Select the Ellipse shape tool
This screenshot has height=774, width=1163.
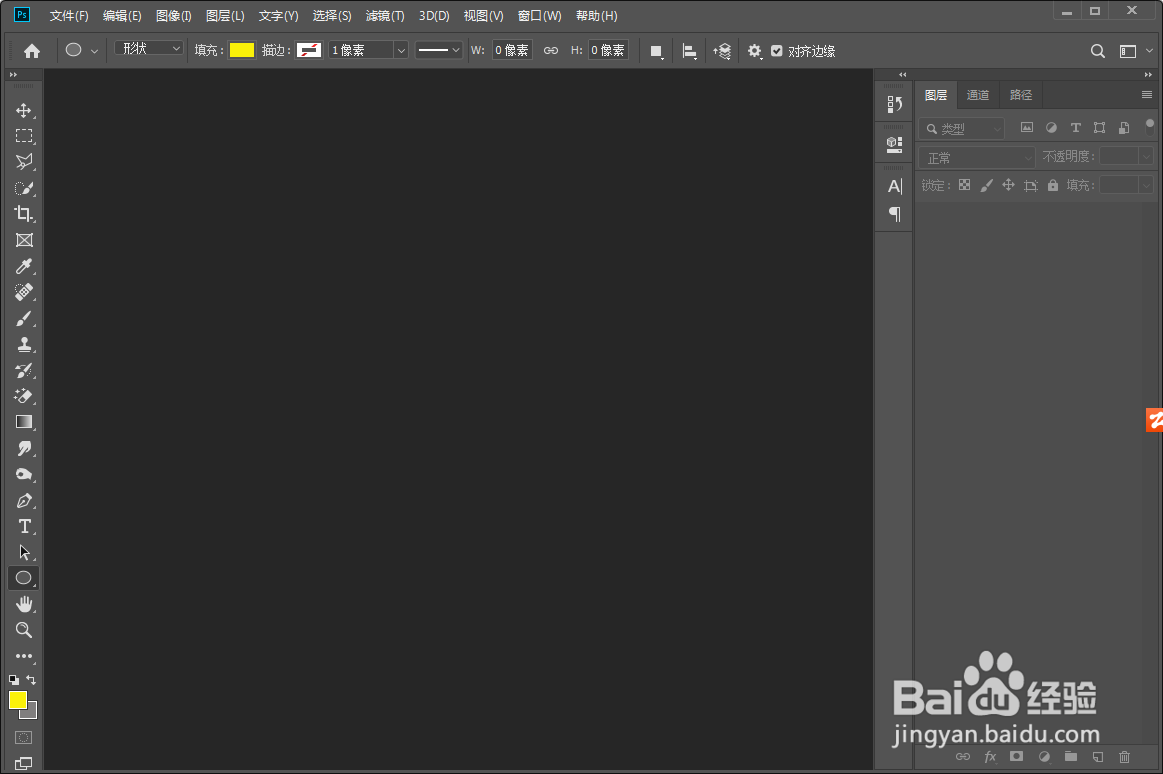click(24, 578)
